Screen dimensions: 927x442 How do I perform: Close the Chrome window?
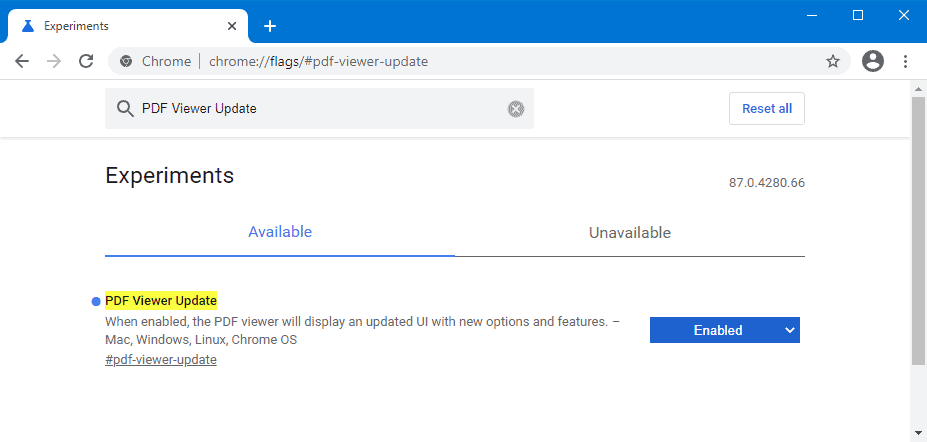coord(904,15)
